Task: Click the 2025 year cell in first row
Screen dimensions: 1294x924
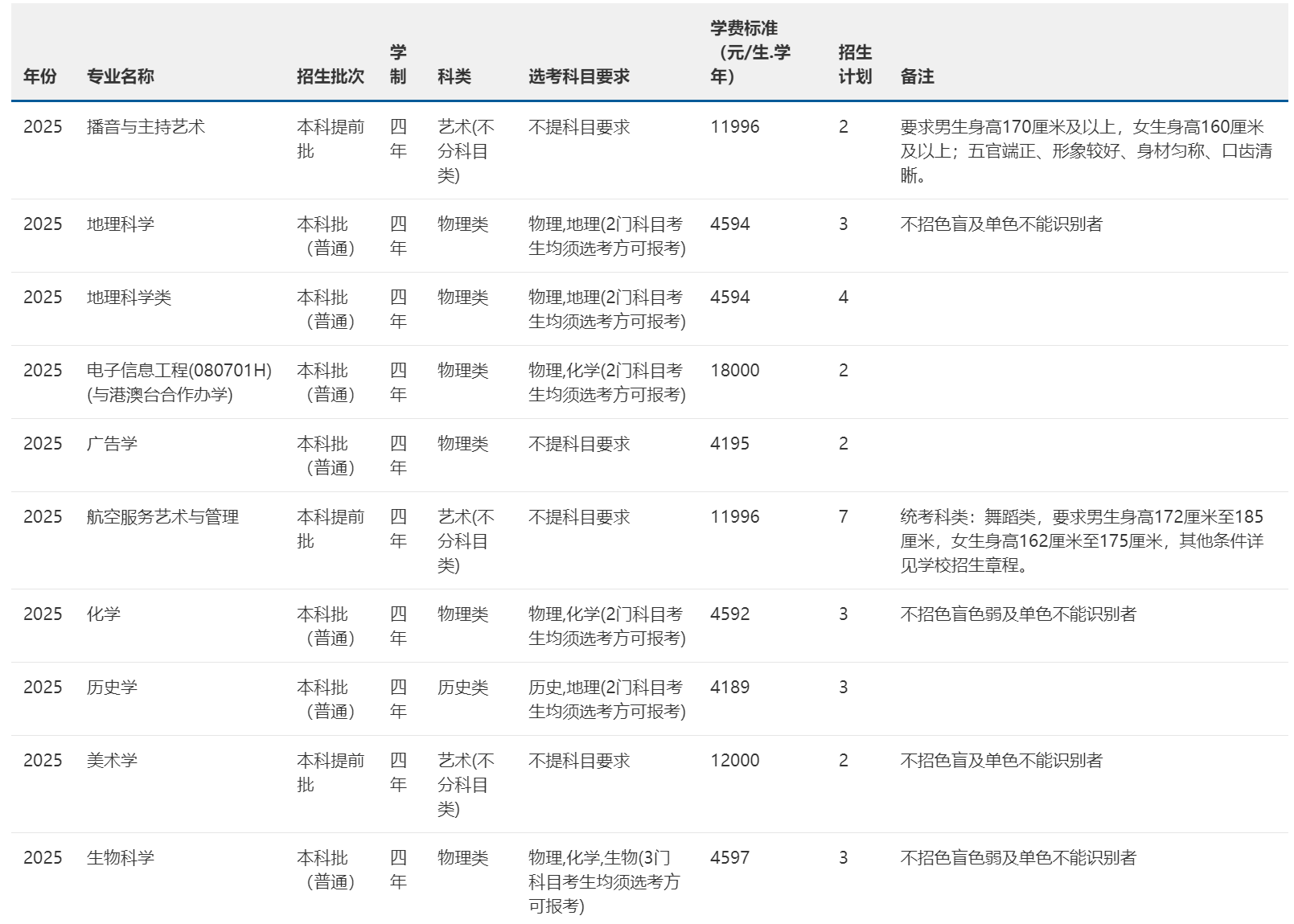Action: [42, 125]
